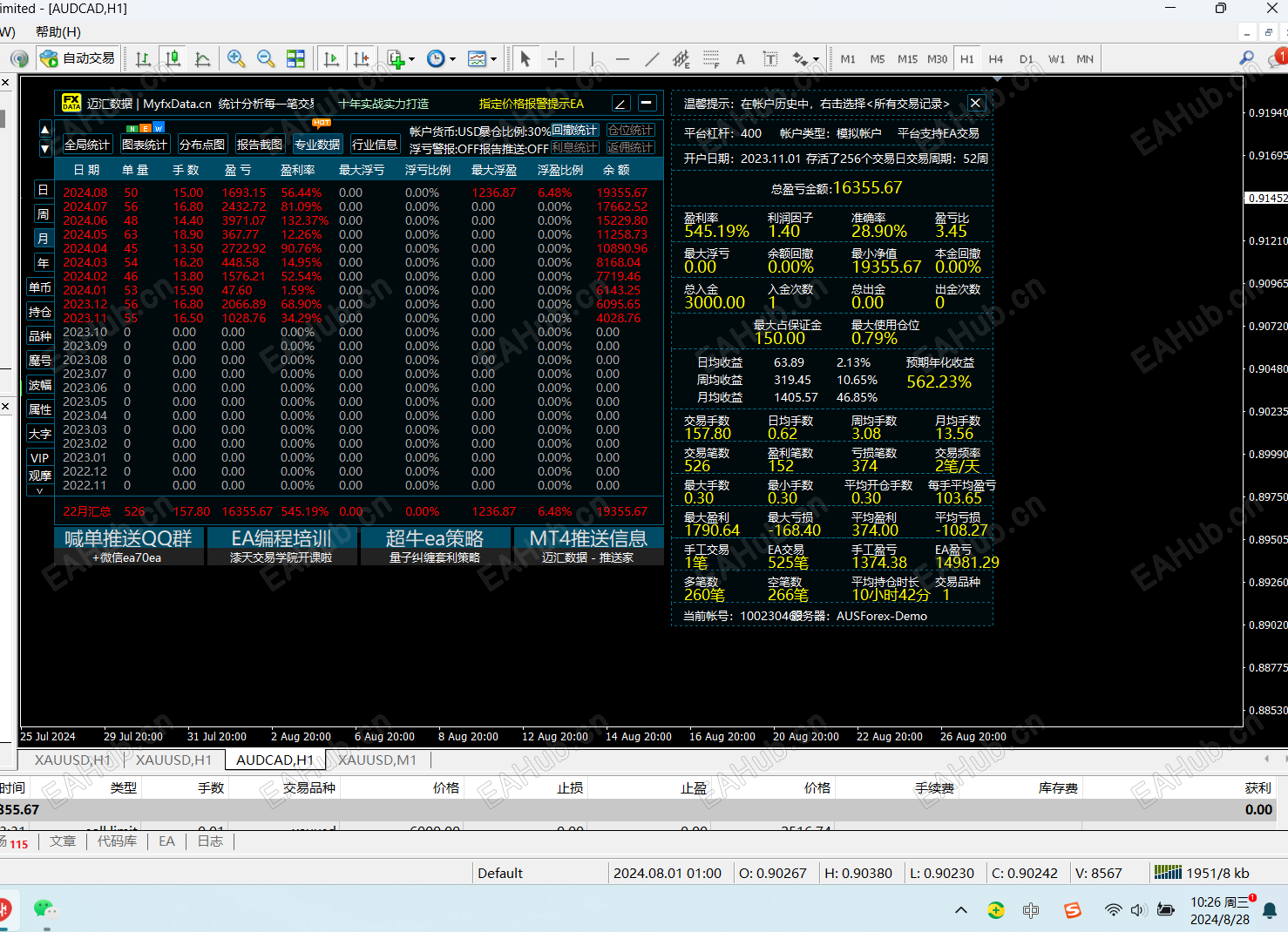
Task: Switch timeframe to W1
Action: pyautogui.click(x=1056, y=58)
